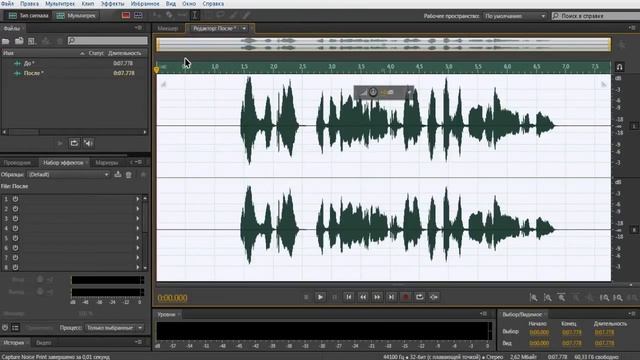This screenshot has width=640, height=360.
Task: Click the search field in Files panel
Action: pos(107,40)
